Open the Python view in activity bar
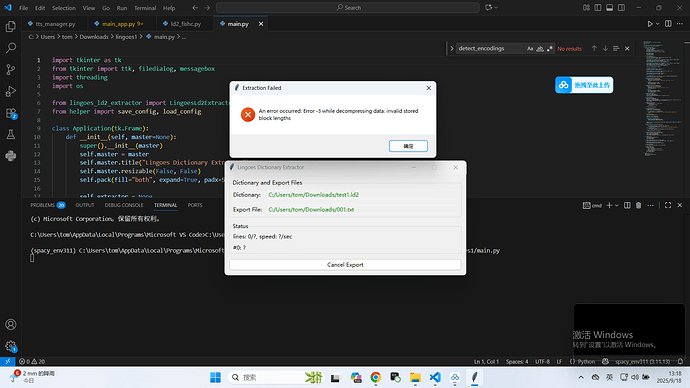Viewport: 690px width, 388px height. [11, 156]
